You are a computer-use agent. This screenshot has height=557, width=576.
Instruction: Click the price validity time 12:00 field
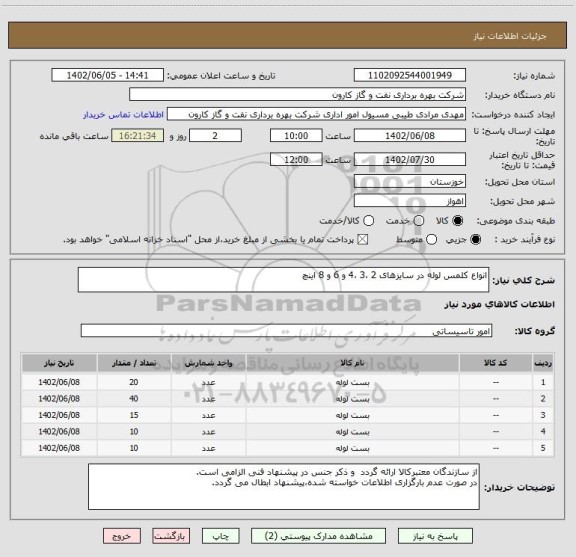pos(296,159)
